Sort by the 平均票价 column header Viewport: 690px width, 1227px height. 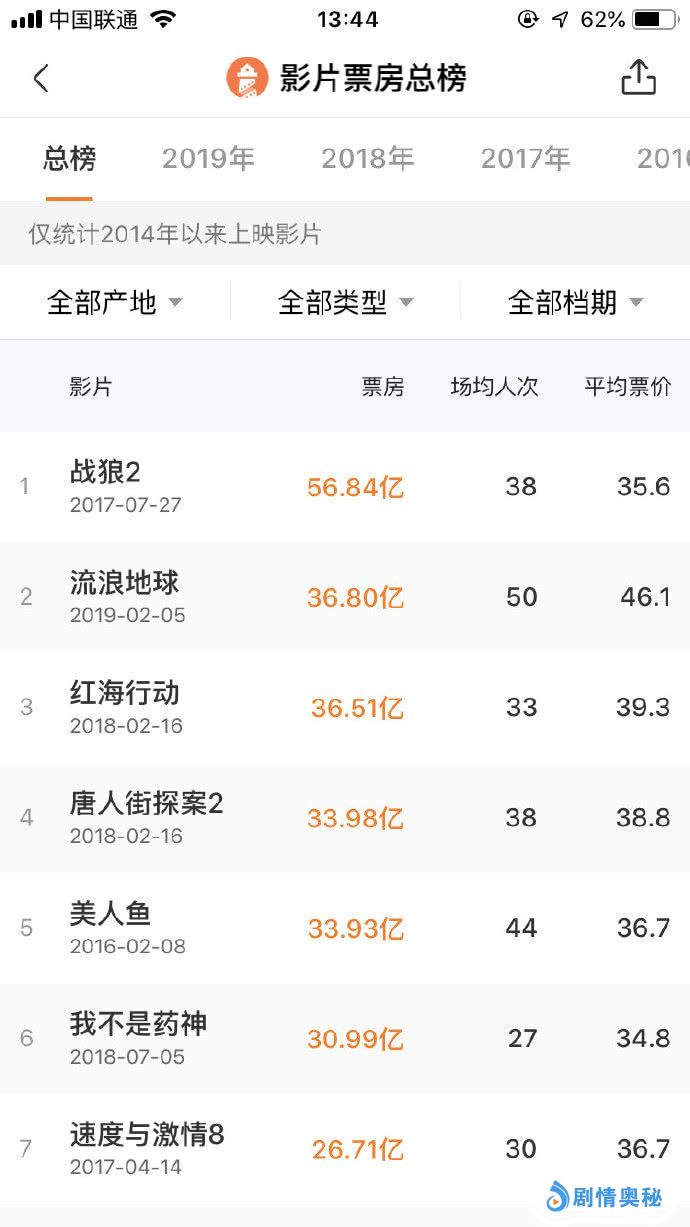[x=628, y=387]
